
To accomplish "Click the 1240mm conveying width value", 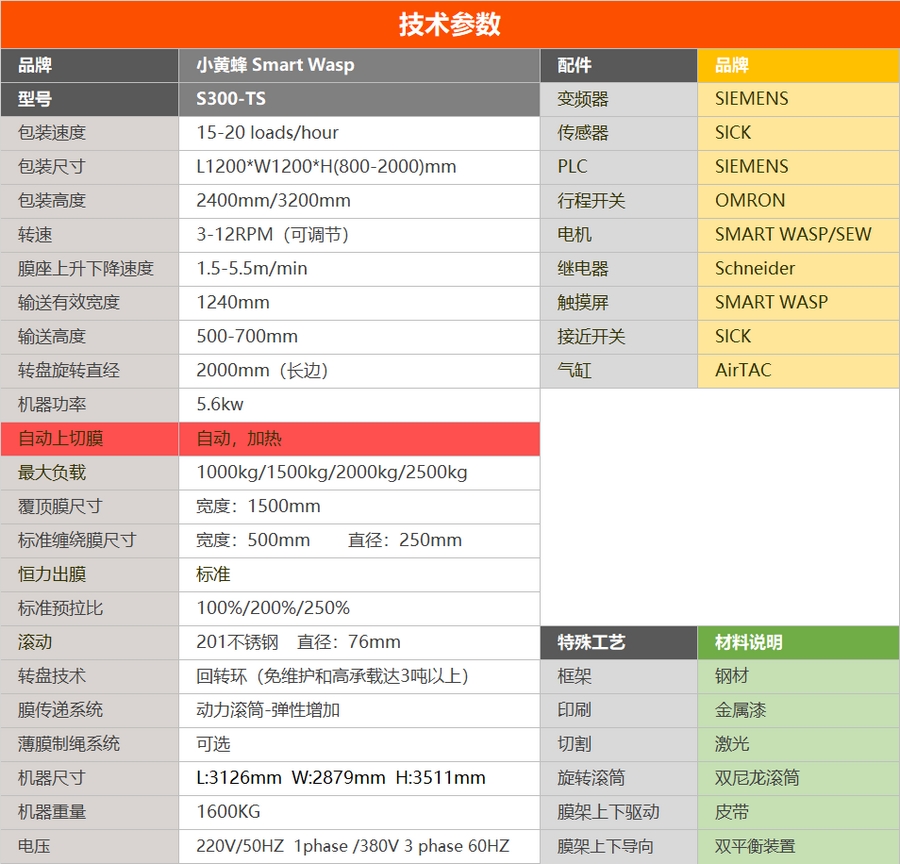I will pos(359,302).
